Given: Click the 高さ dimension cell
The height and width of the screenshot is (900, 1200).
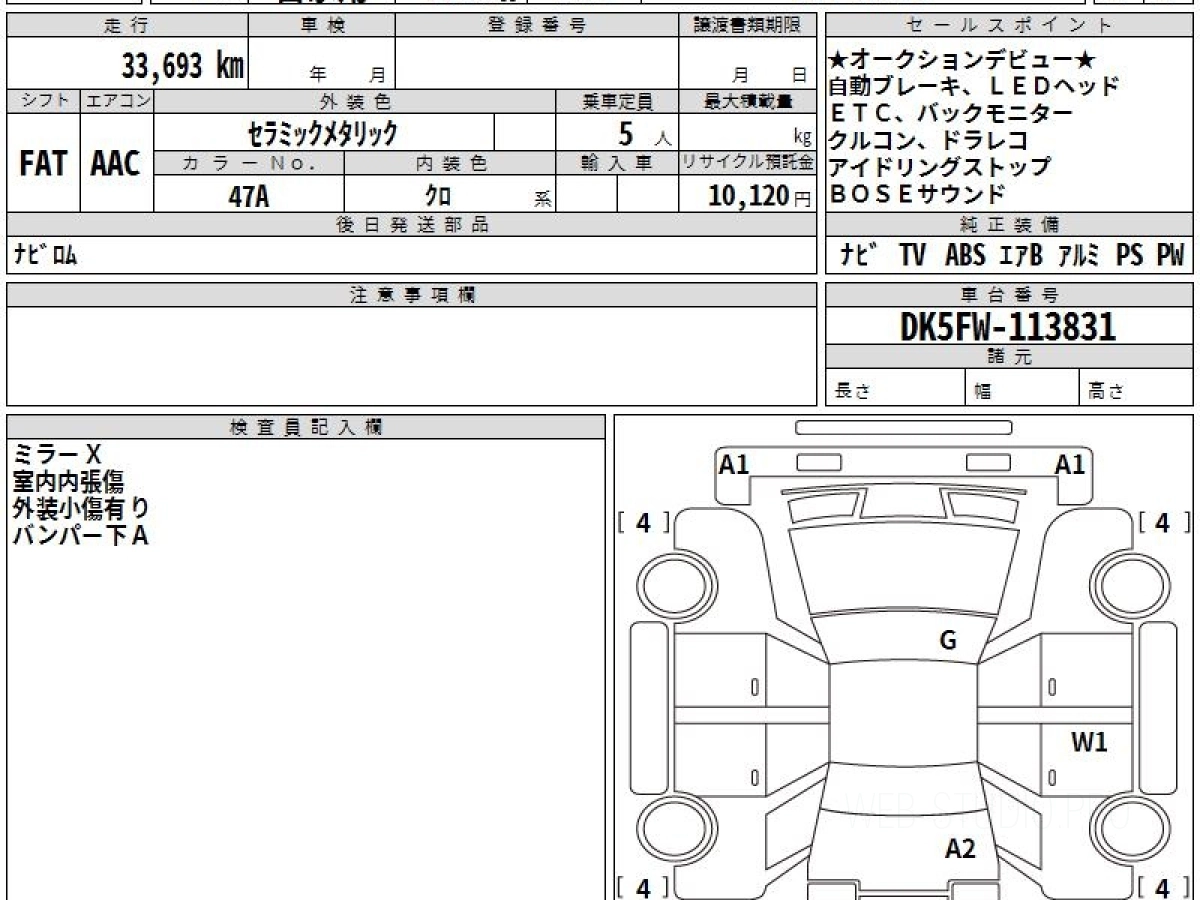Looking at the screenshot, I should coord(1137,389).
